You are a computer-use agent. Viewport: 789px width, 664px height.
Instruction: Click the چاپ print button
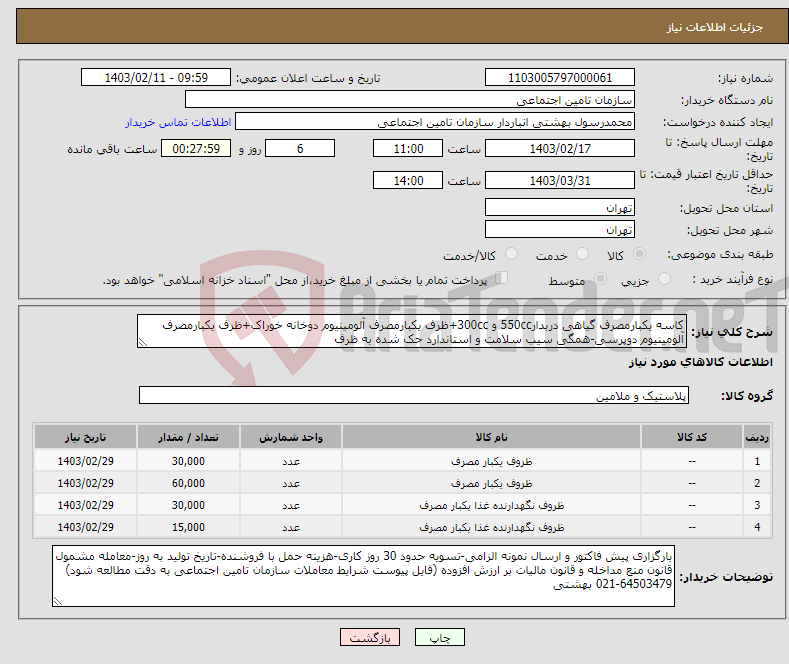click(440, 637)
